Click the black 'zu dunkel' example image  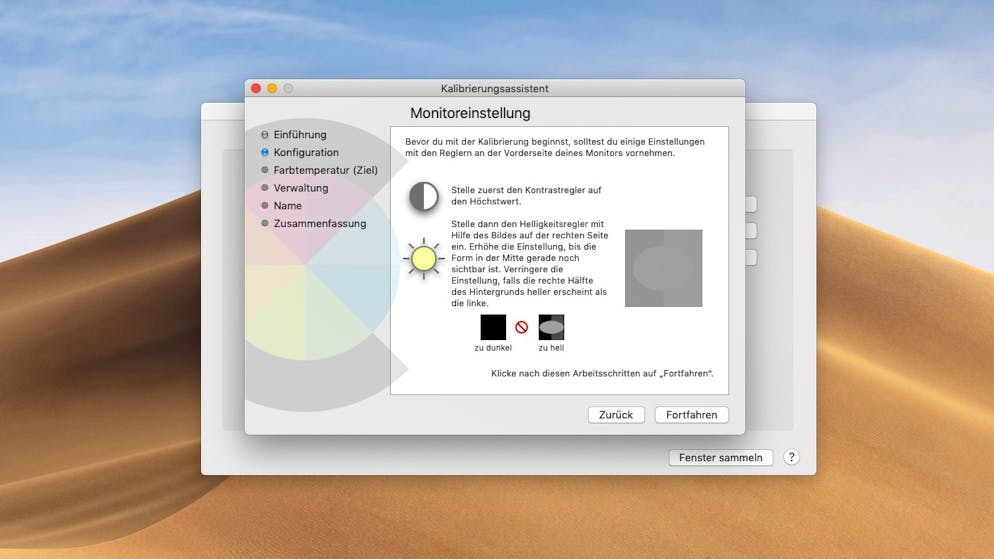pos(493,327)
